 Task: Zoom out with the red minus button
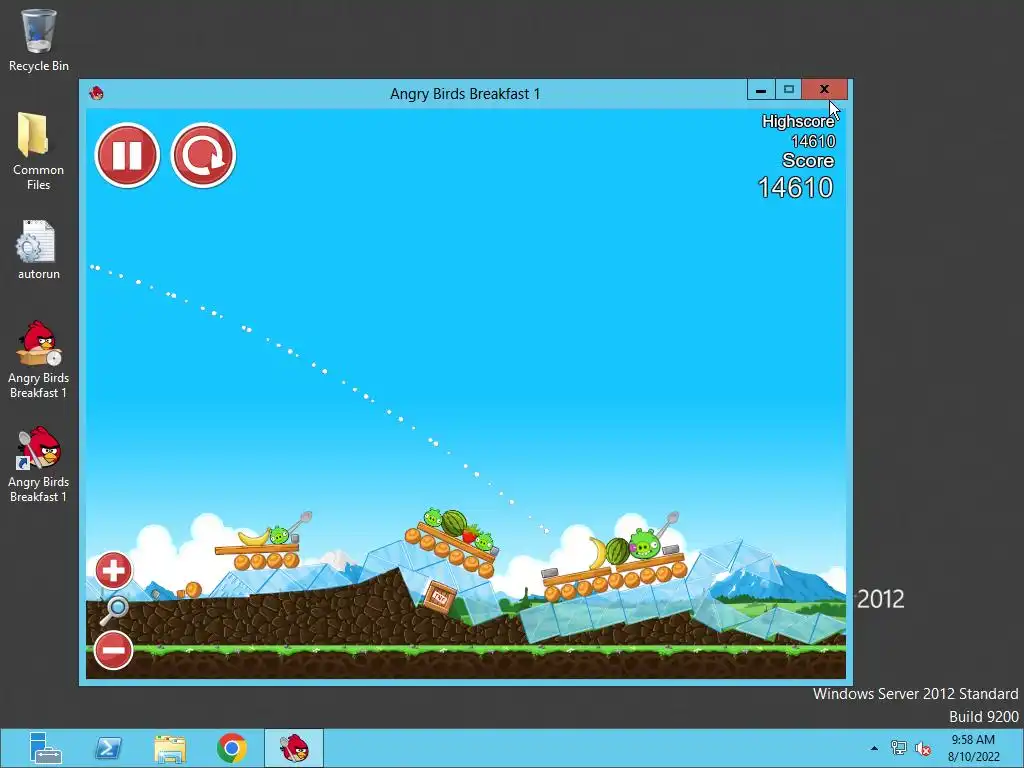(x=114, y=650)
